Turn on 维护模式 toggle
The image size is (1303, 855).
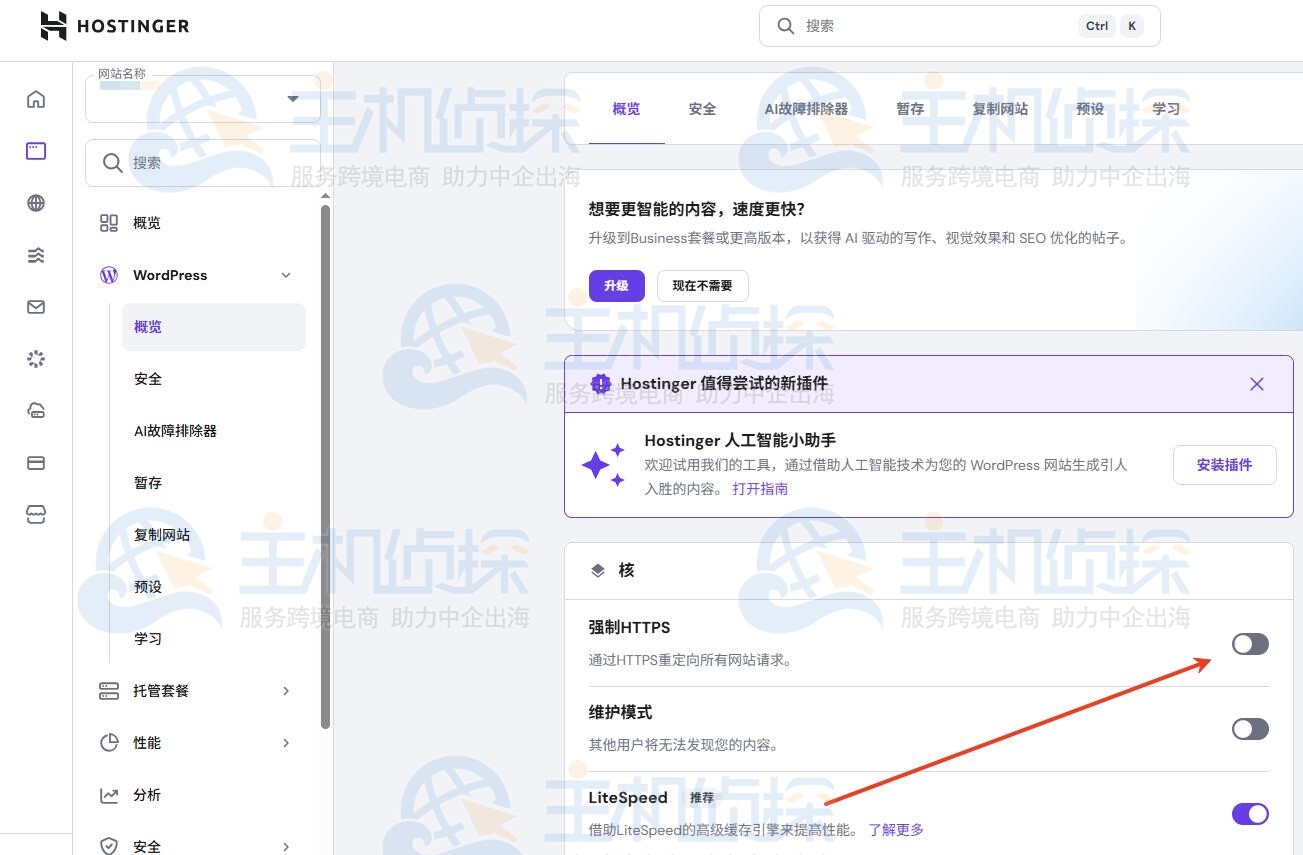pos(1250,729)
